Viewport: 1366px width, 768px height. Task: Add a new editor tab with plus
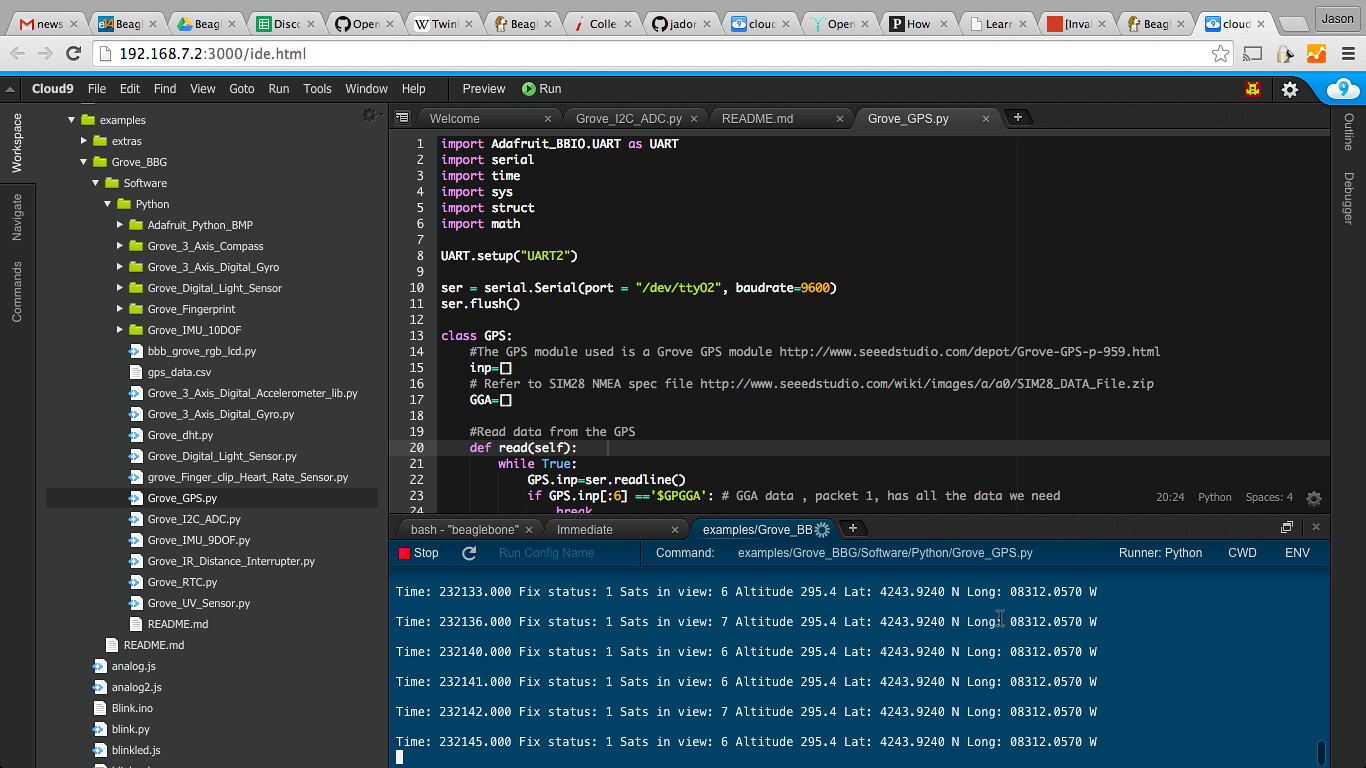coord(1017,118)
